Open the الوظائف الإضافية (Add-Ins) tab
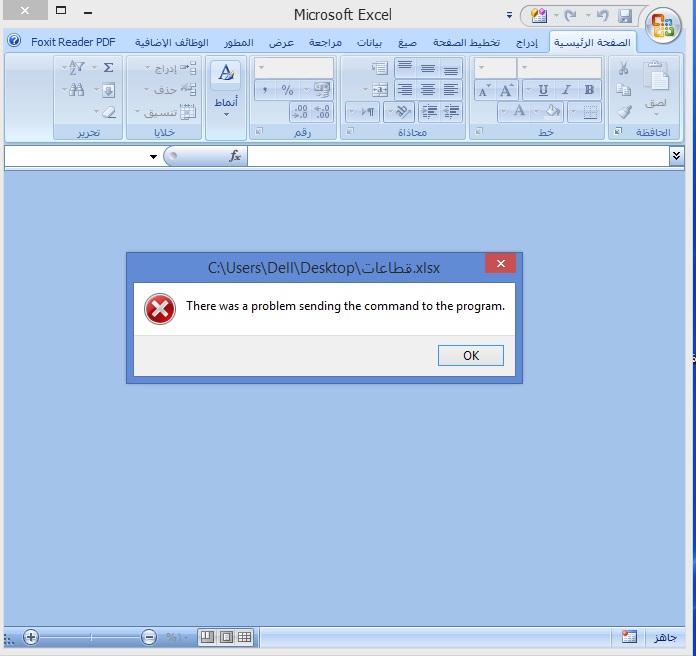Viewport: 696px width, 656px height. (x=172, y=43)
